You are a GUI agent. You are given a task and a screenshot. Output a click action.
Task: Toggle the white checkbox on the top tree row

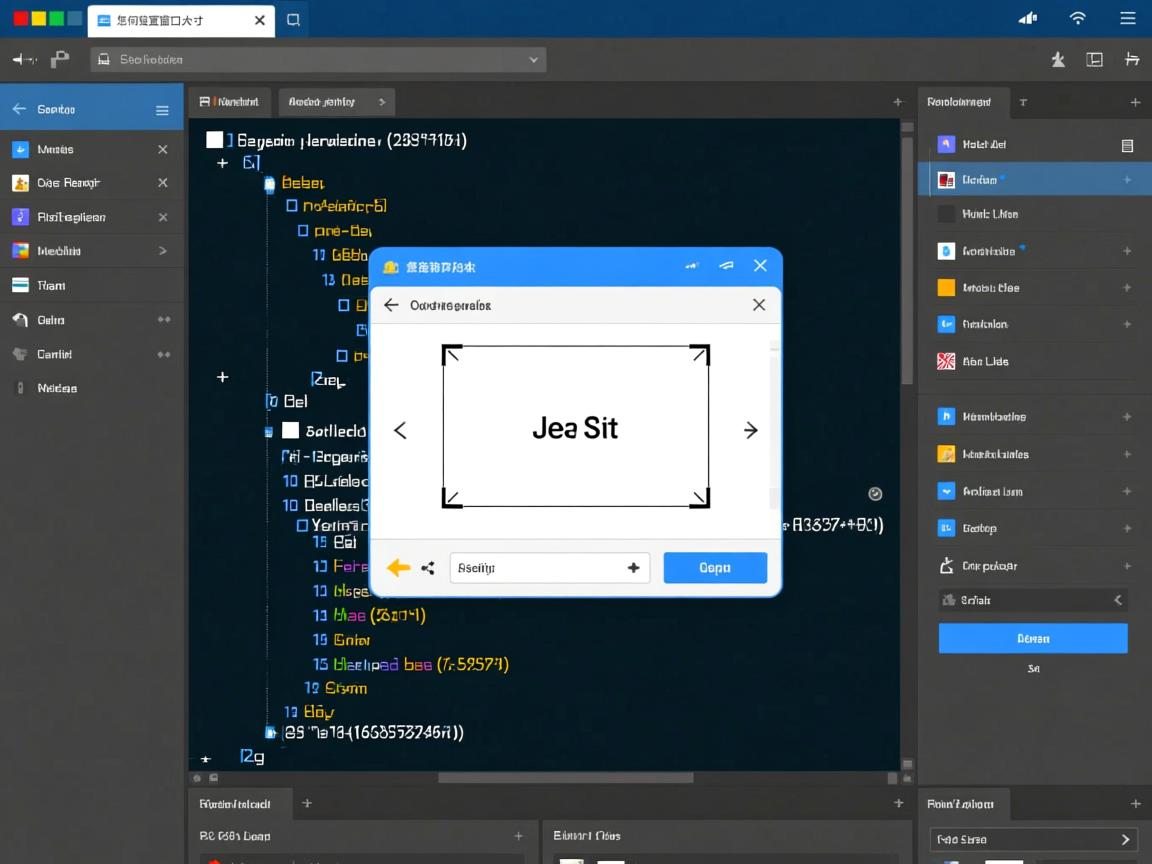coord(214,140)
